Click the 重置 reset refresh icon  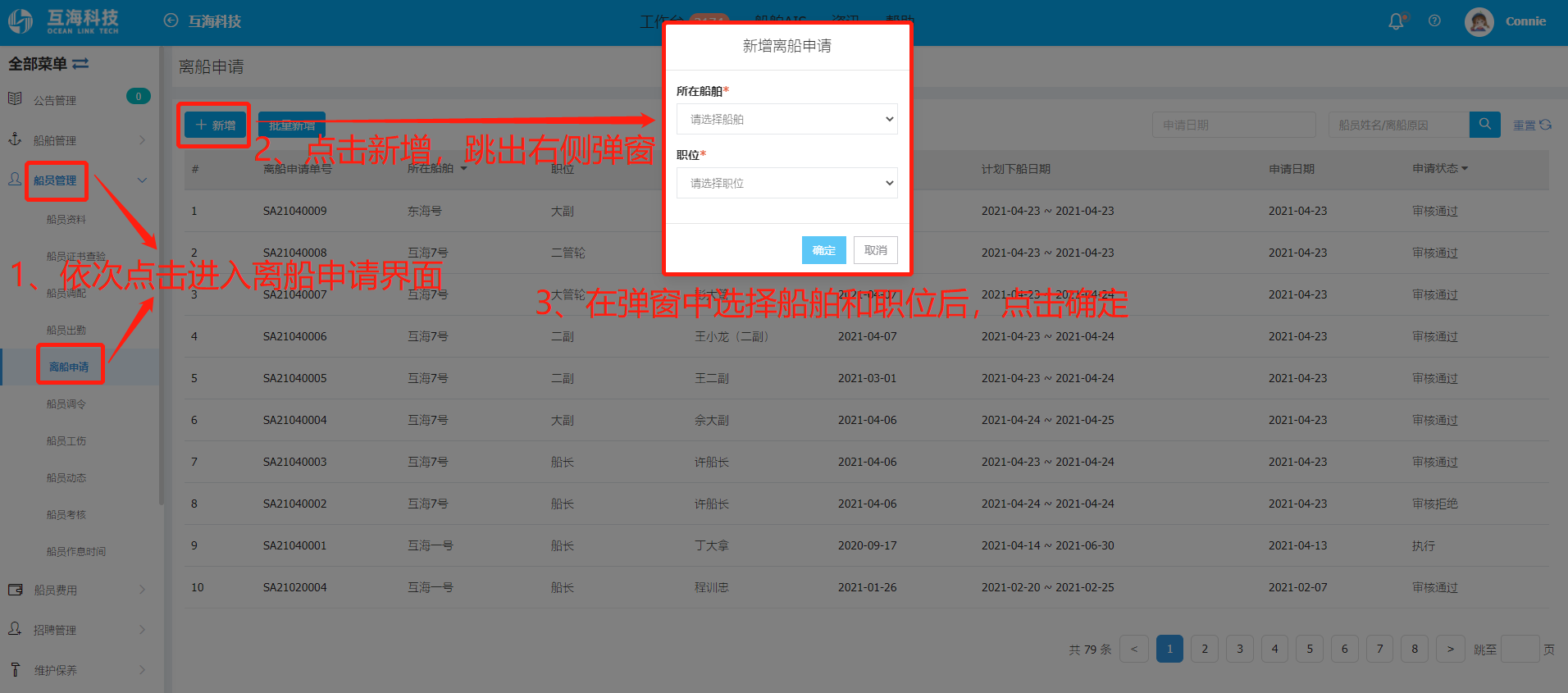(1546, 125)
